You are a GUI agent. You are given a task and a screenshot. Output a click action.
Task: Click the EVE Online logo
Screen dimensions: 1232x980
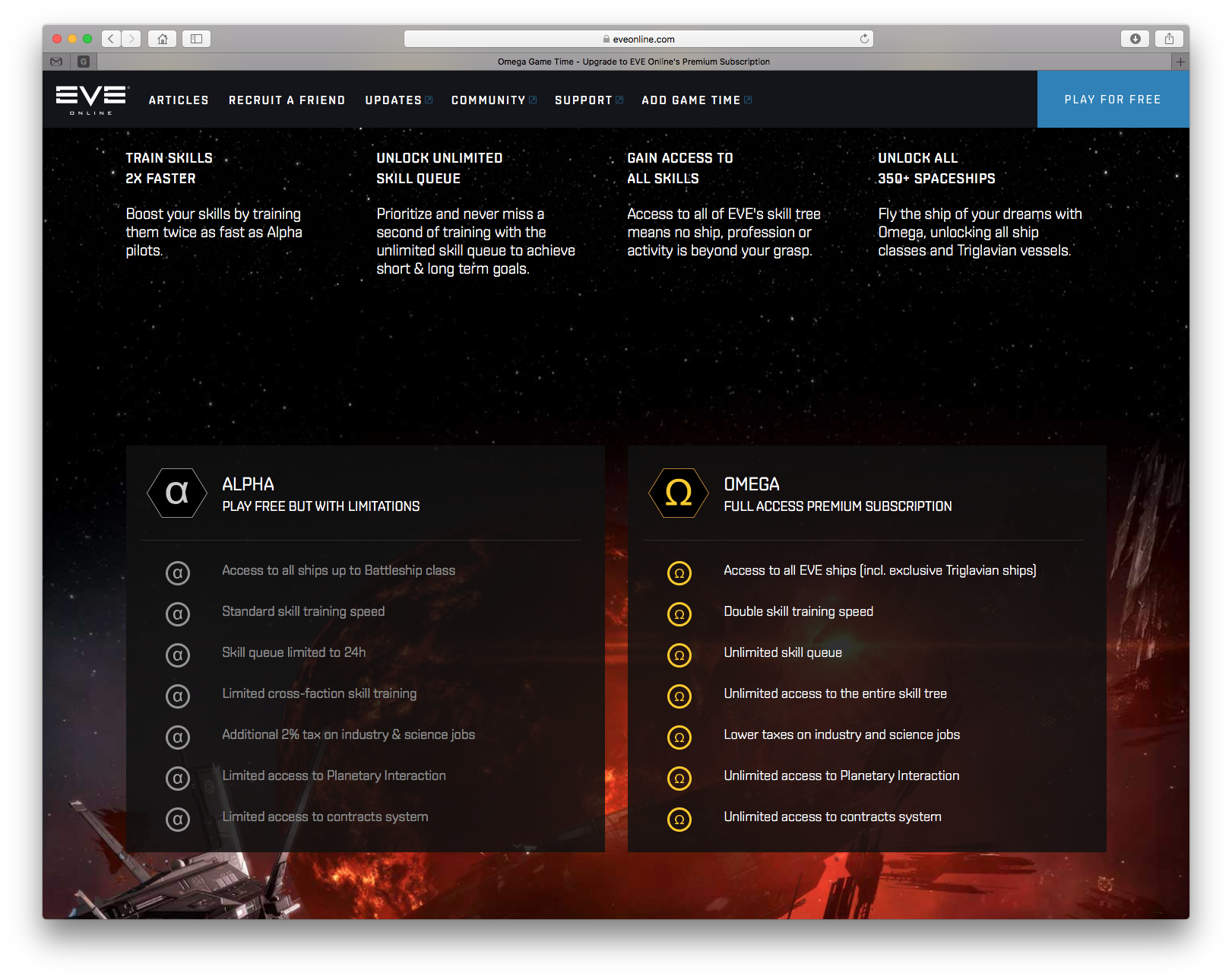pos(92,100)
